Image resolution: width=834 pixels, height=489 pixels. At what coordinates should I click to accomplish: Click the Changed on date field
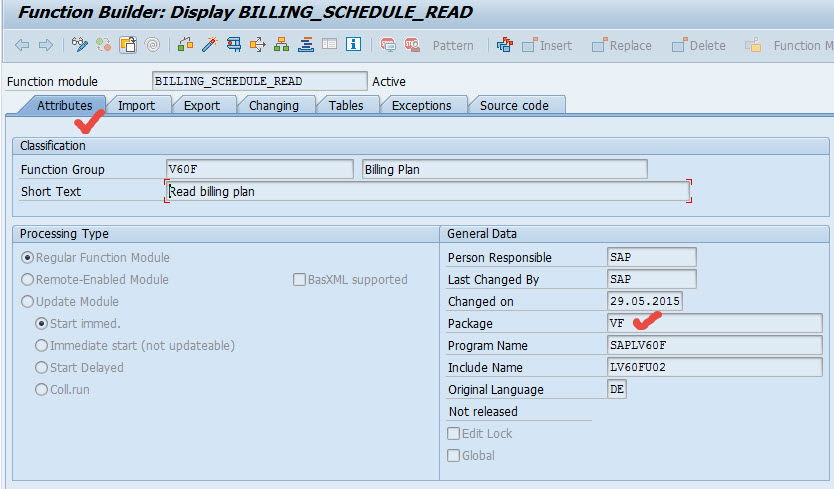point(645,301)
